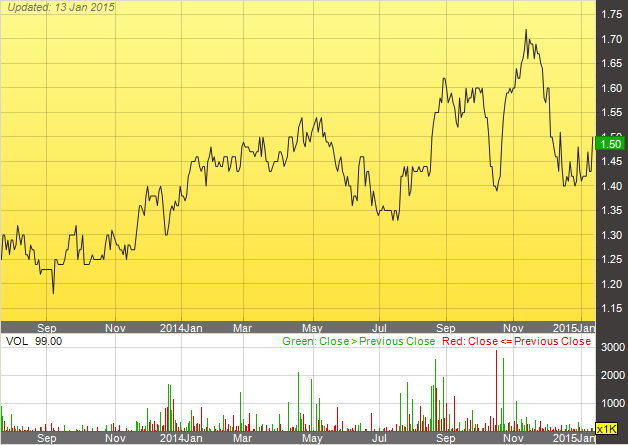Screen dimensions: 628x445
Task: Click the 1.60 price axis value
Action: (612, 88)
